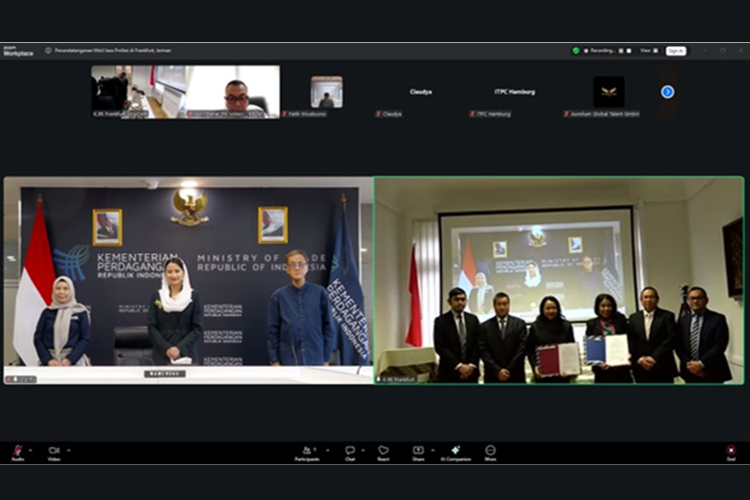This screenshot has height=500, width=750.
Task: Expand the audio options arrow
Action: pyautogui.click(x=30, y=449)
